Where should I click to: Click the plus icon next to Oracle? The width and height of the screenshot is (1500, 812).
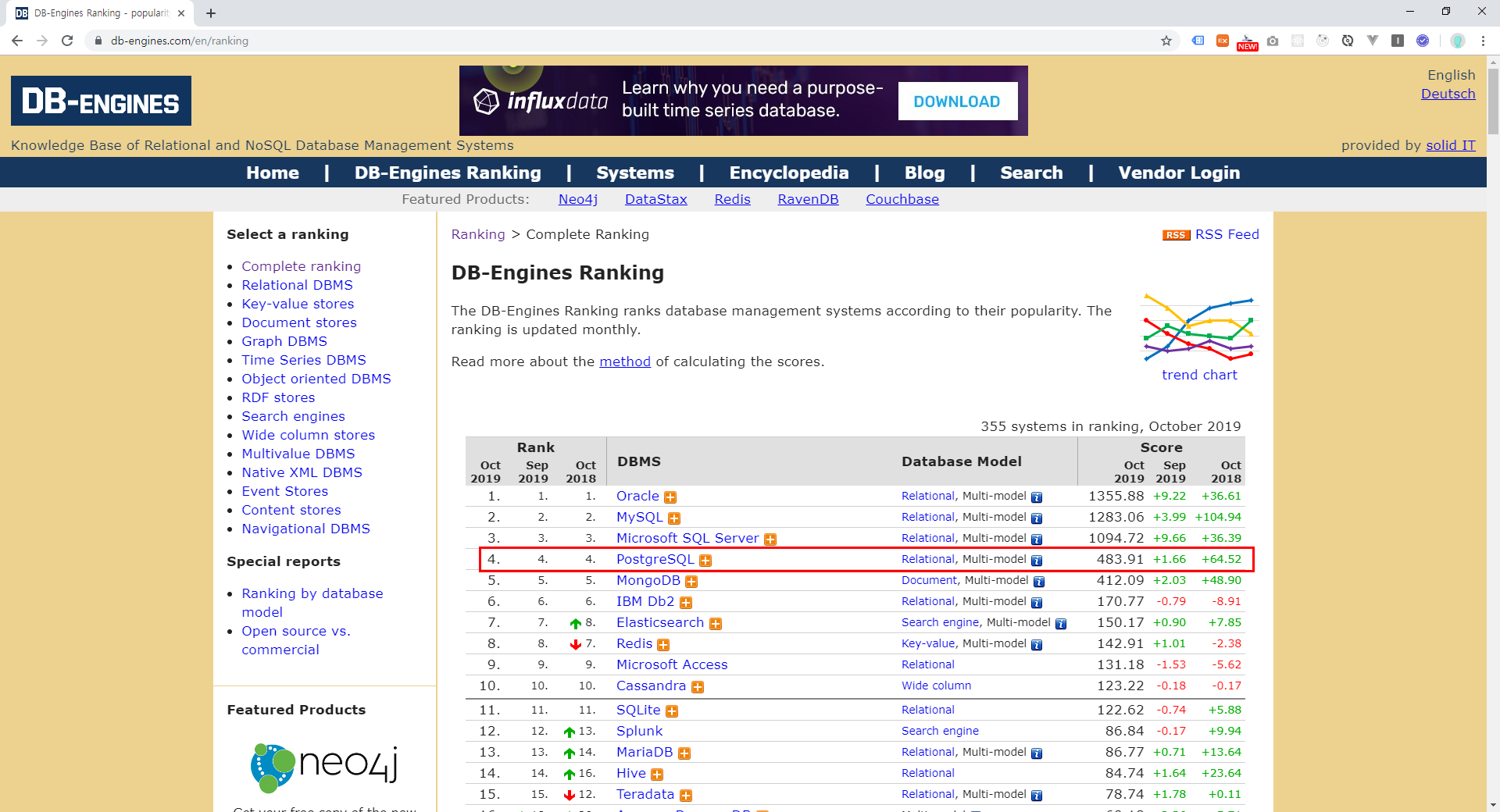tap(670, 497)
